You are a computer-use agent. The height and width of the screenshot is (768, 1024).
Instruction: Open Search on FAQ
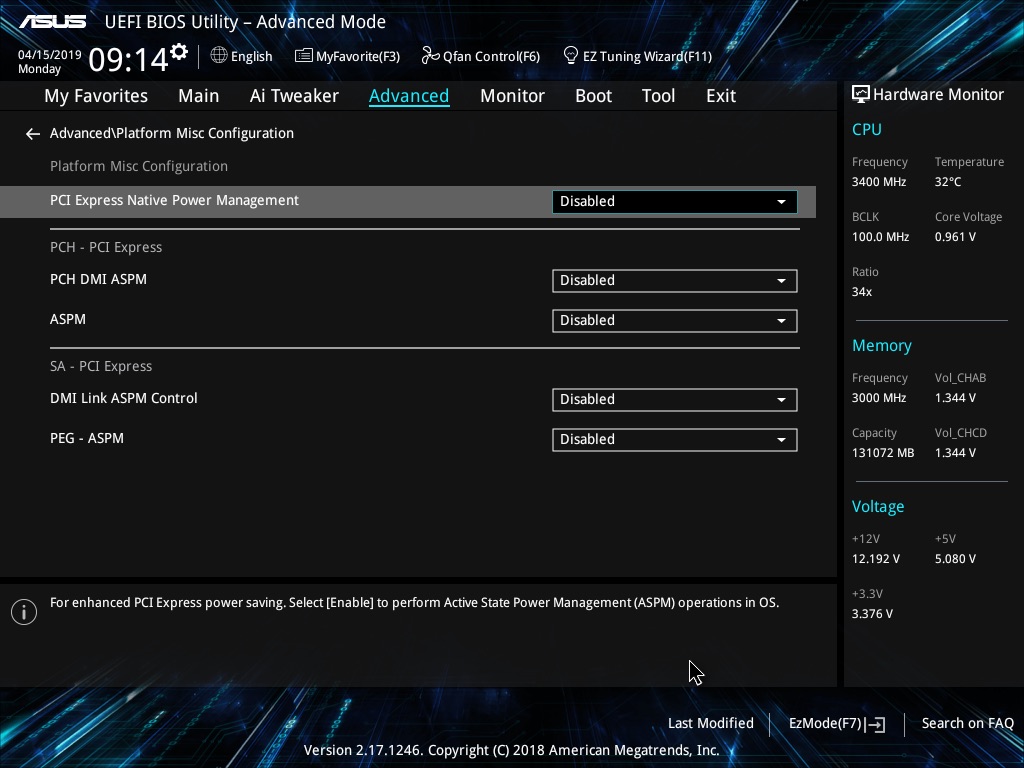click(x=967, y=724)
